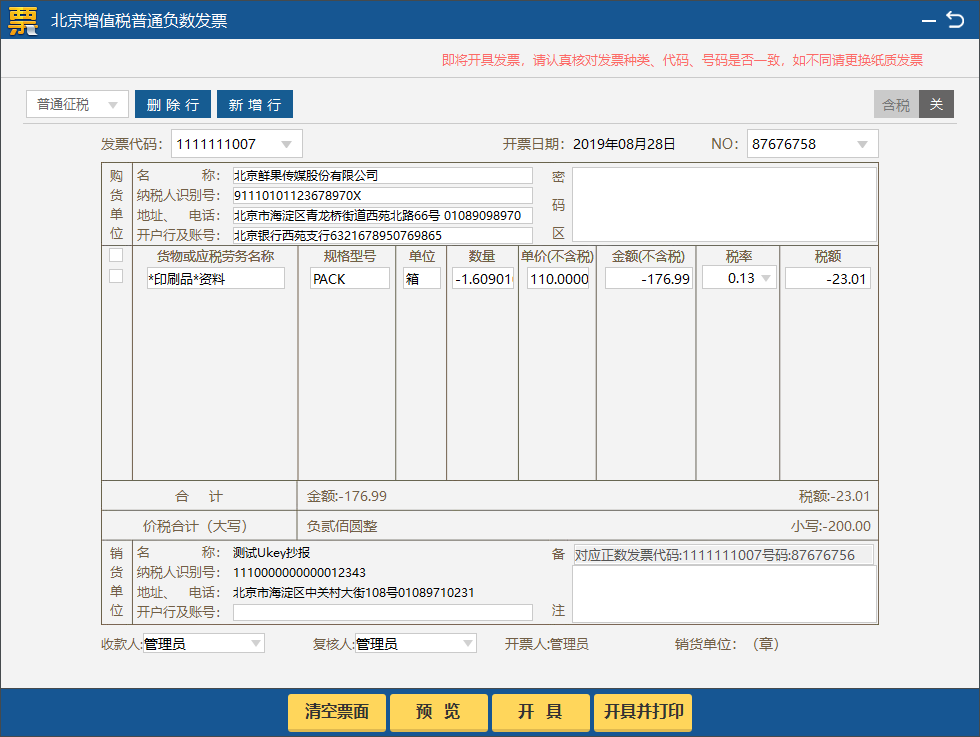The image size is (980, 737).
Task: Click the 规格型号 field PACK
Action: (350, 279)
